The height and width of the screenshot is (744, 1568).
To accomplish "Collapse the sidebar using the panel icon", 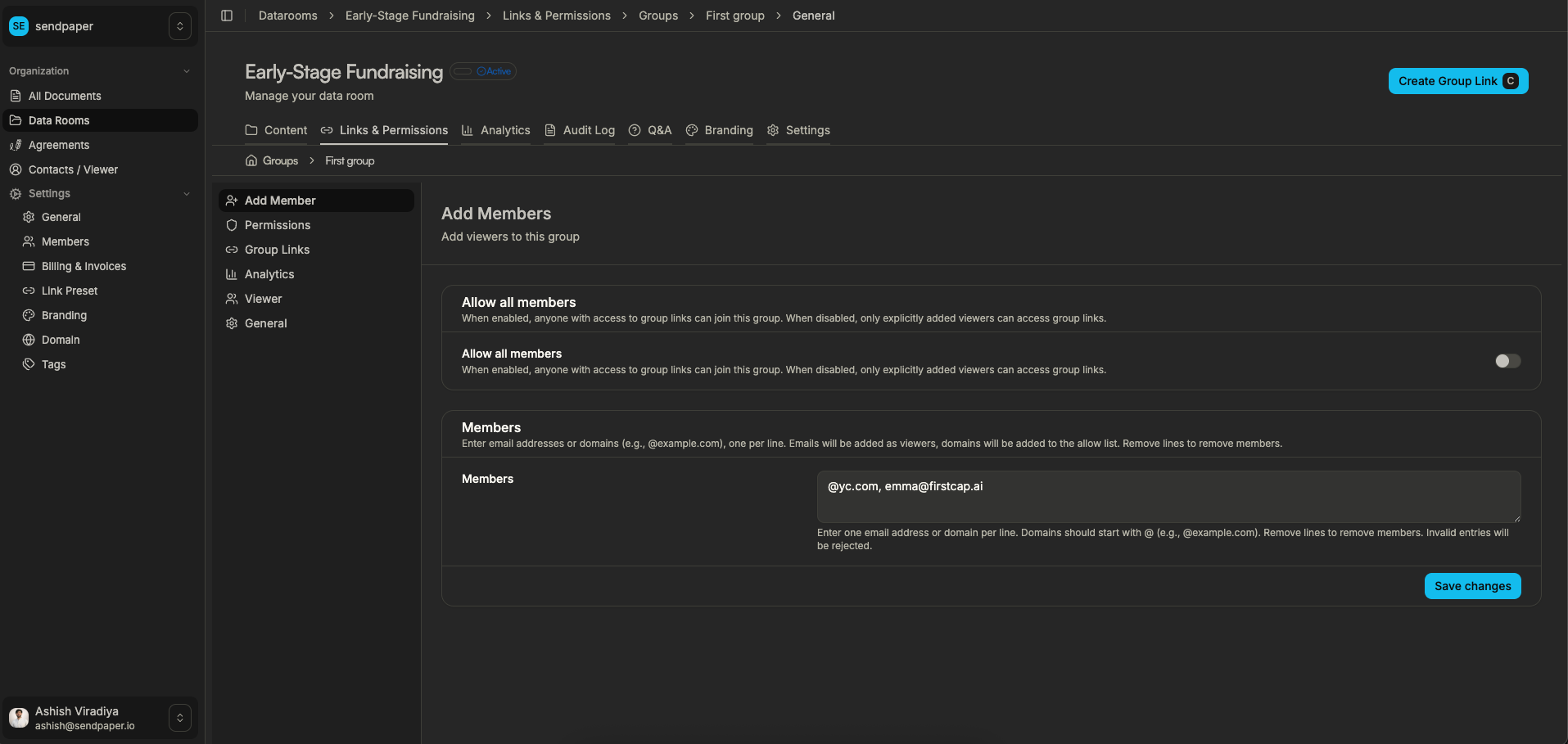I will pos(227,15).
